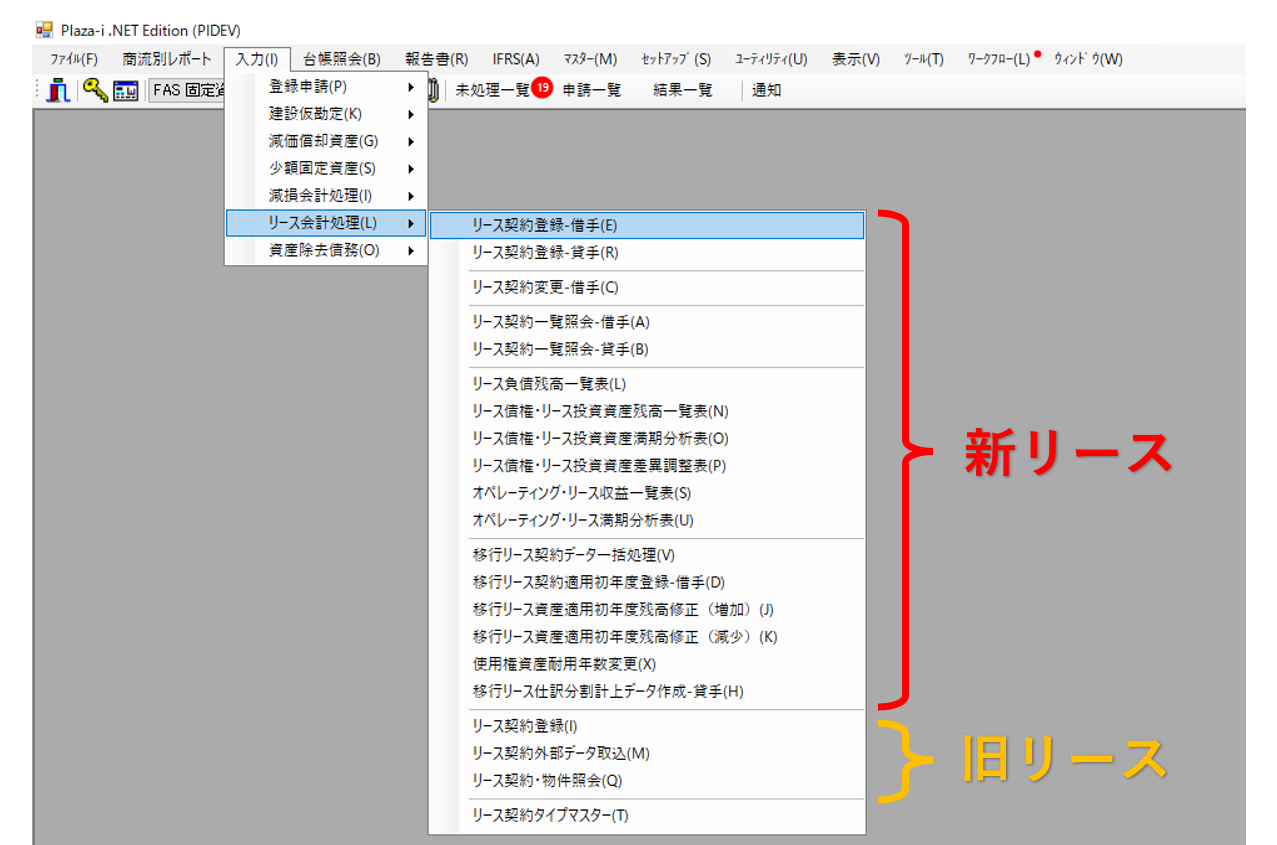
Task: Open the FAS 固定資産 module selector
Action: (186, 90)
